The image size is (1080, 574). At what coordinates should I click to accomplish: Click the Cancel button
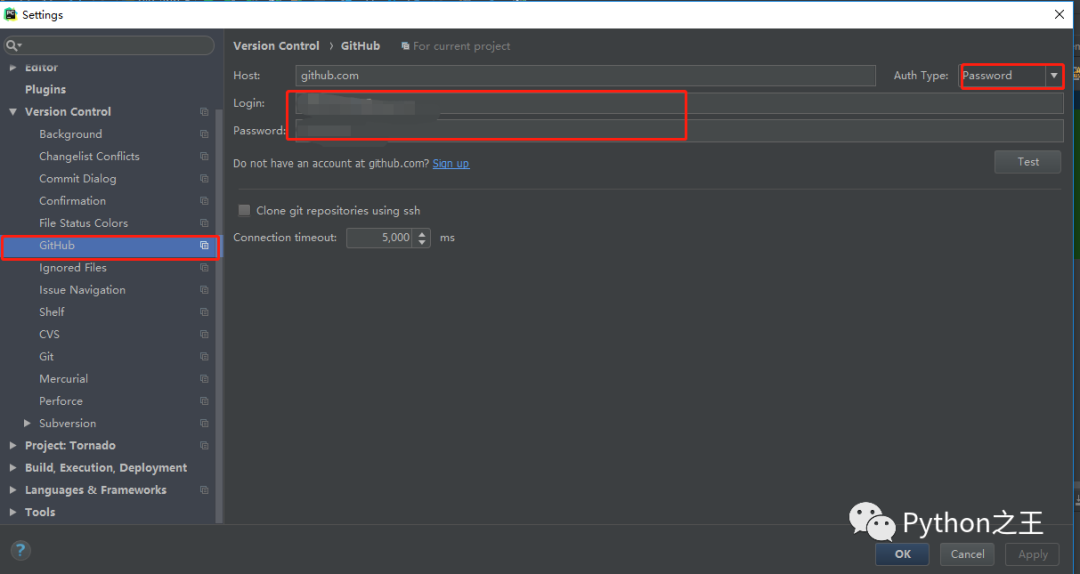(967, 554)
